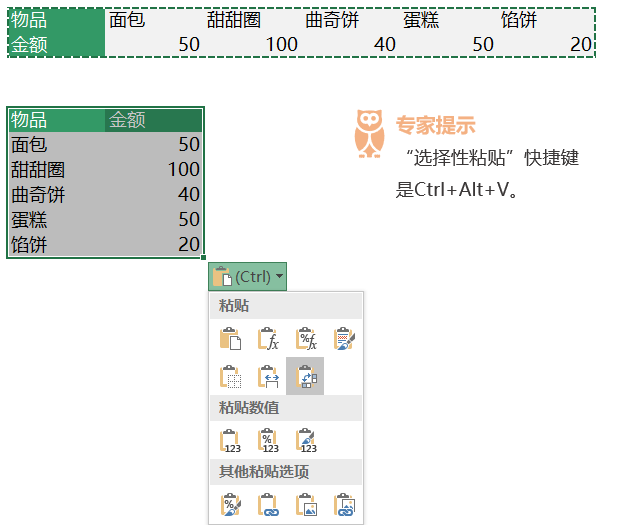The height and width of the screenshot is (525, 644).
Task: Select the Paste Formulas icon
Action: pos(268,340)
